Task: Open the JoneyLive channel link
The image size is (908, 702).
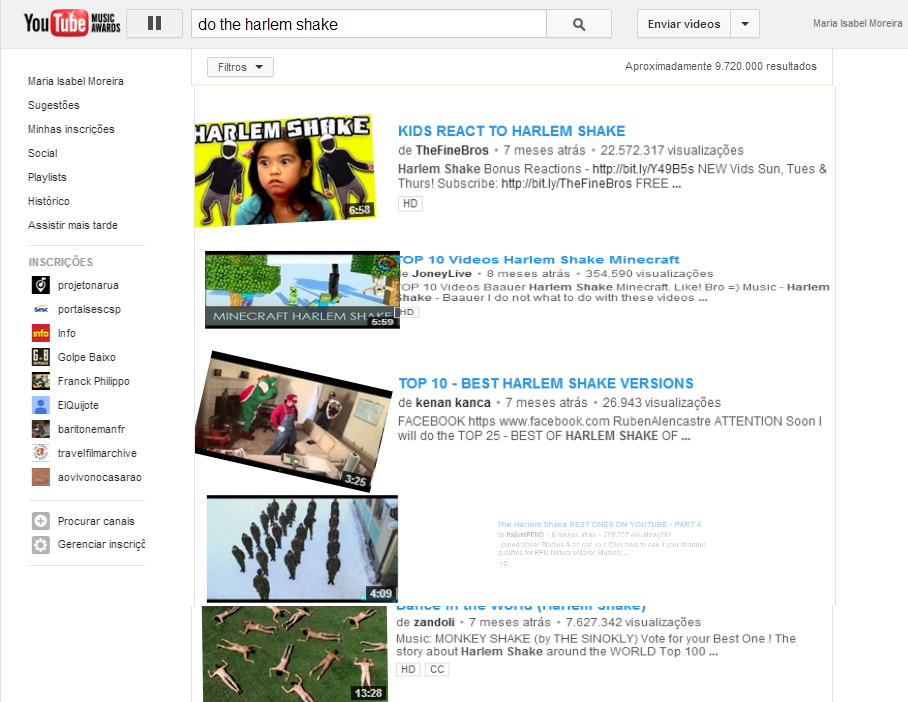Action: (x=442, y=273)
